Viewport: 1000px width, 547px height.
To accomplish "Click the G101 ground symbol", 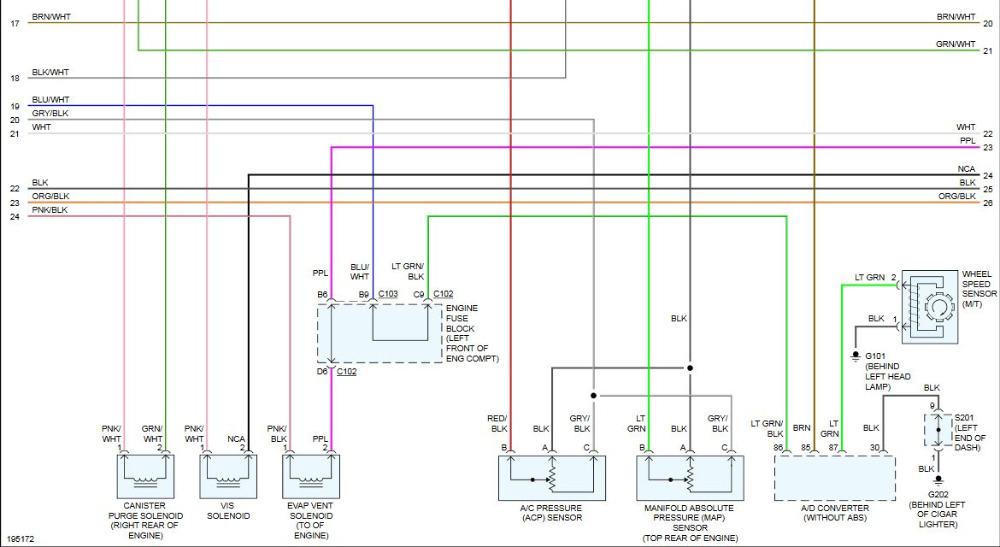I will pyautogui.click(x=855, y=357).
